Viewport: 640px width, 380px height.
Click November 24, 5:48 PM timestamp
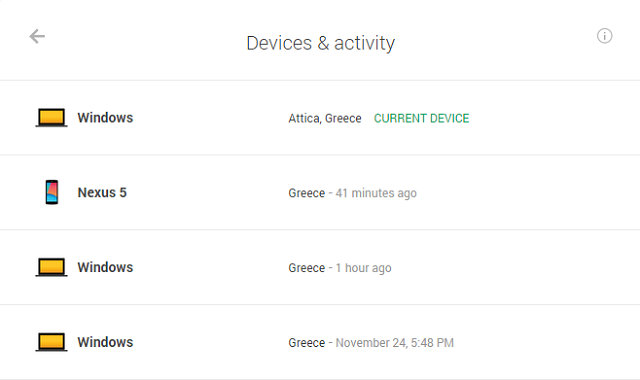395,343
